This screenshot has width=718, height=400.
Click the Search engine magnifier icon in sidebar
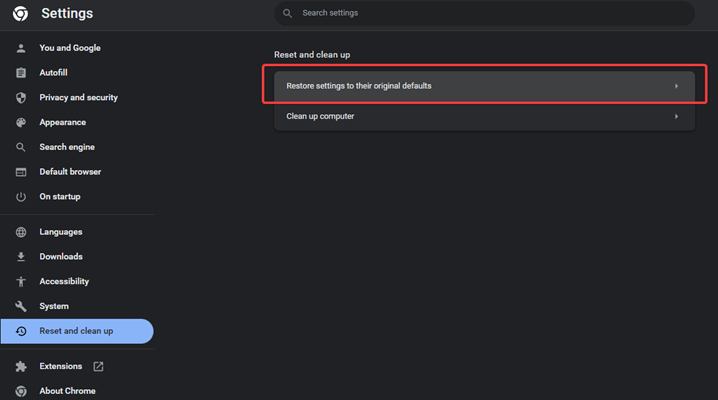click(x=21, y=147)
